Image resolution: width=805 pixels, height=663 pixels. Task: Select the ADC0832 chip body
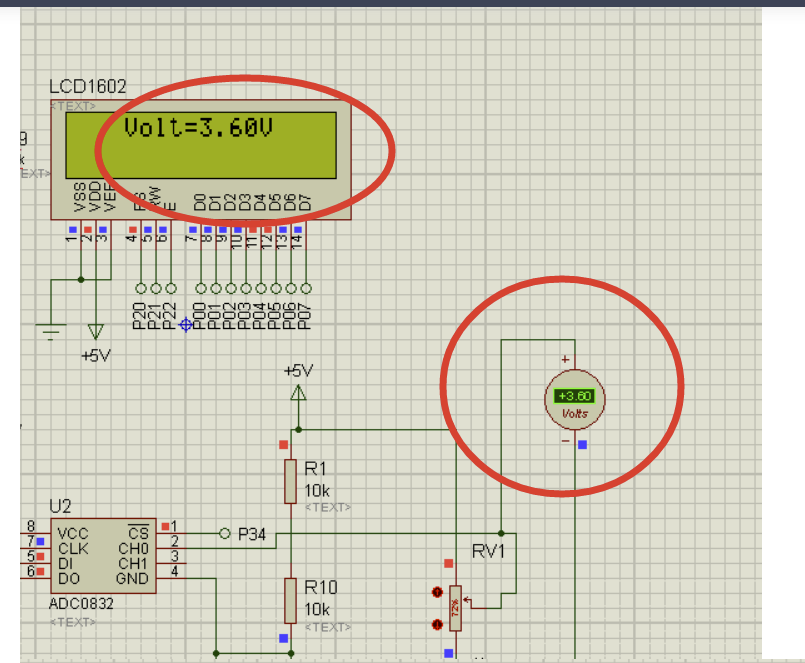(x=103, y=556)
